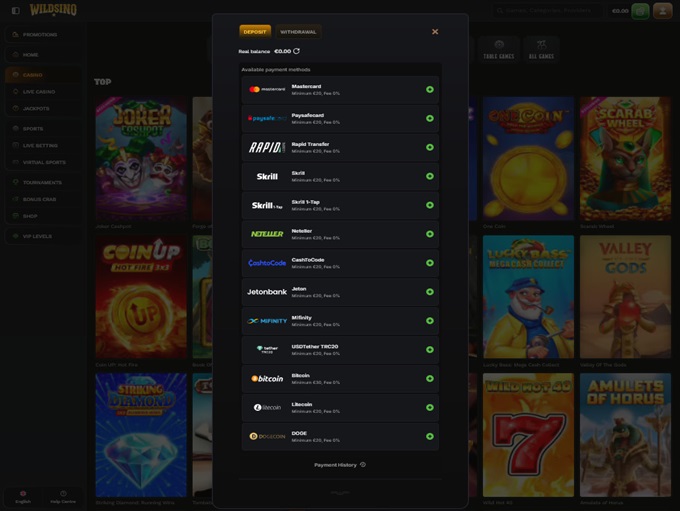Click the Neteller logo
680x511 pixels.
pos(267,234)
